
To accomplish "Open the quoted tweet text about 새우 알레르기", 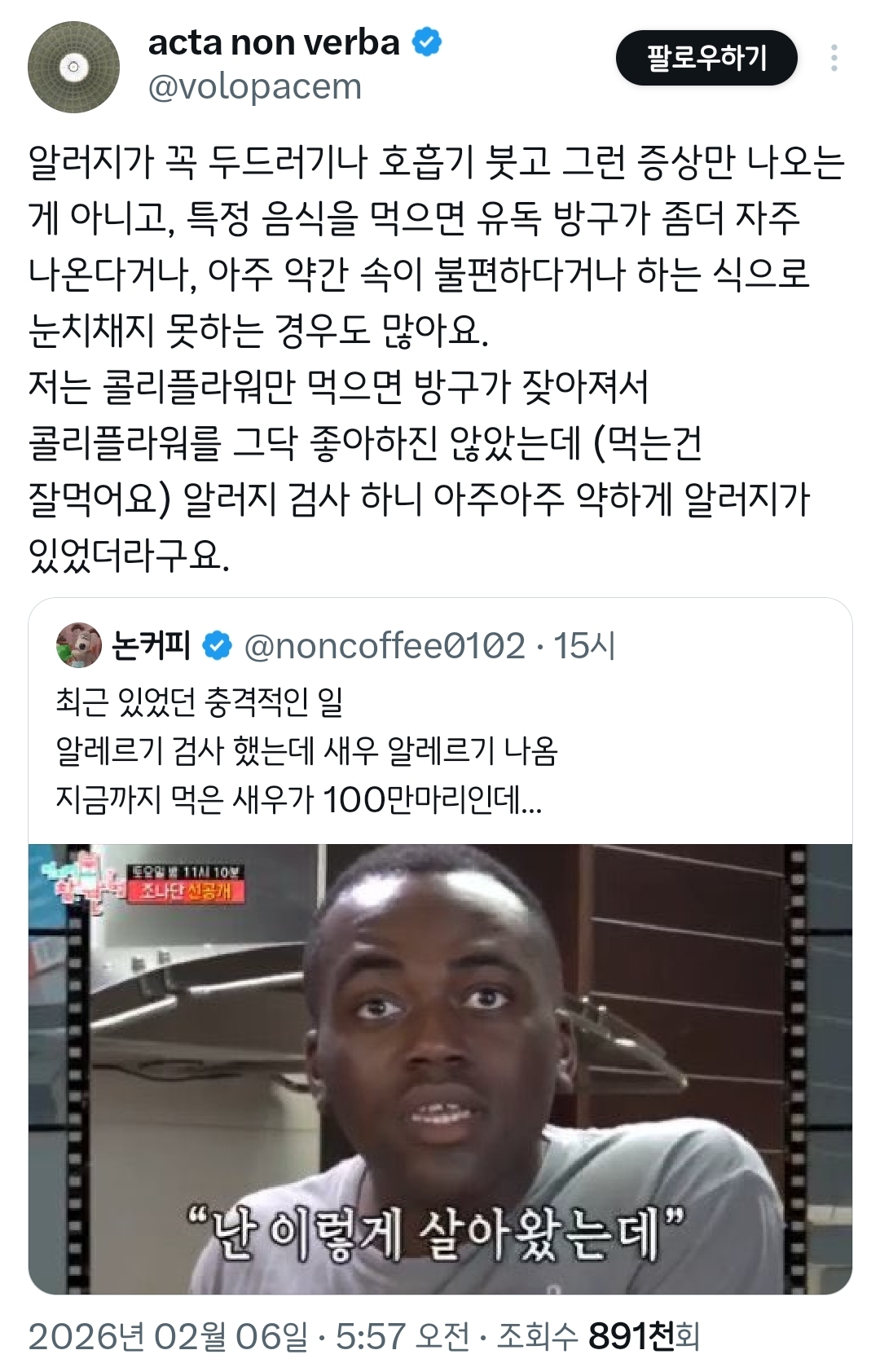I will (x=306, y=750).
